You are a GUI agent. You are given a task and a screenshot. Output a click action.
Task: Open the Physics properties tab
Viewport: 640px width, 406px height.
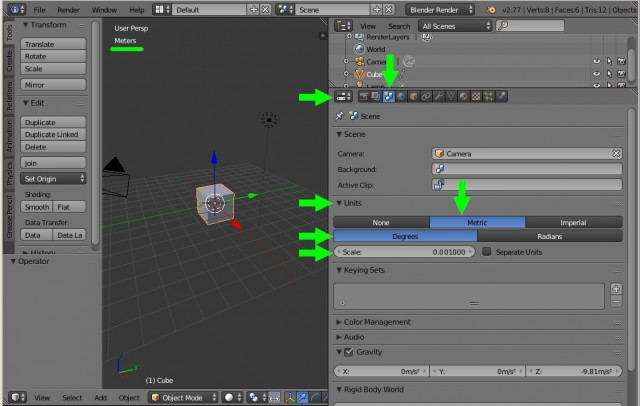click(501, 96)
